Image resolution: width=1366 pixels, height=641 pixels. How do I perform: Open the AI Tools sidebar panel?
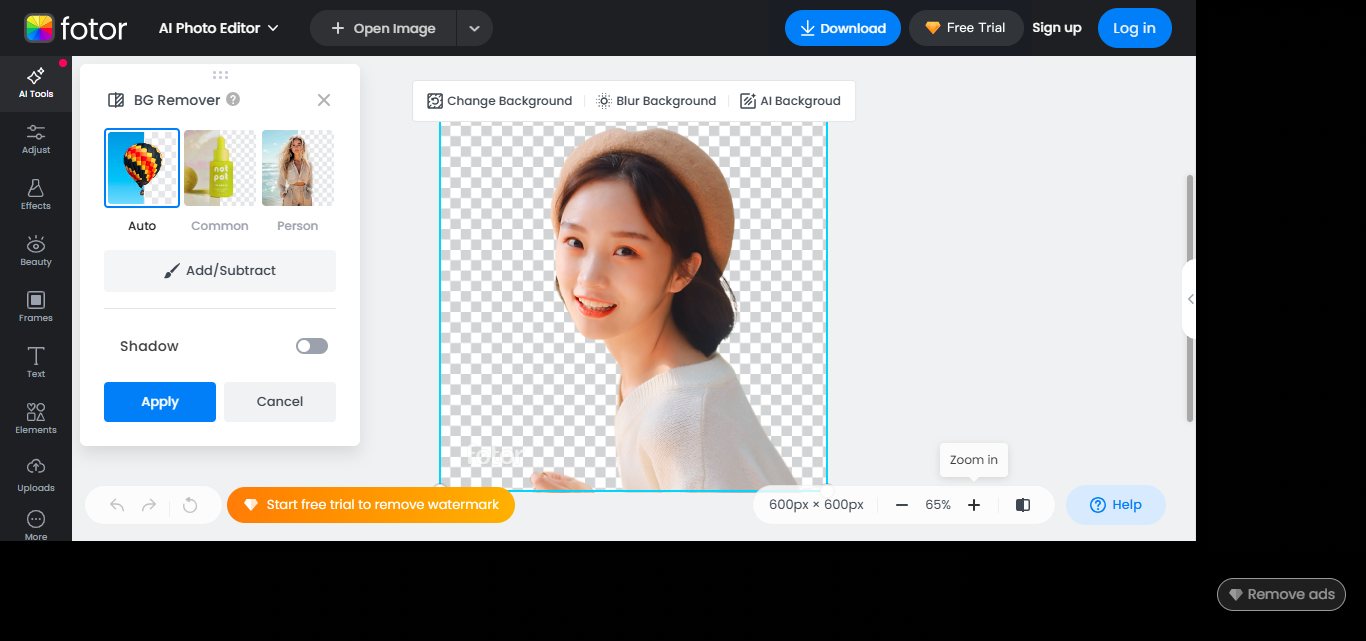pos(36,84)
